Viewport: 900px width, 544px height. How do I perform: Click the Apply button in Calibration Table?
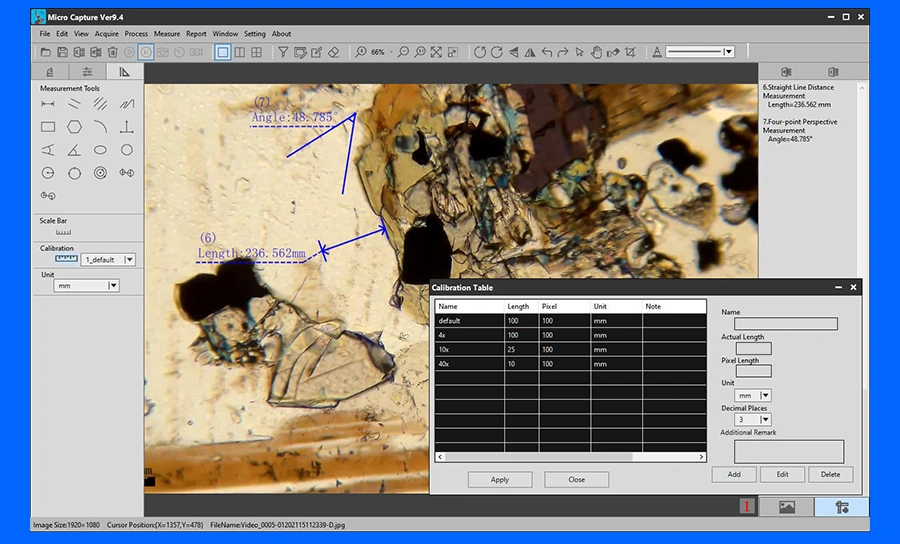pyautogui.click(x=500, y=480)
